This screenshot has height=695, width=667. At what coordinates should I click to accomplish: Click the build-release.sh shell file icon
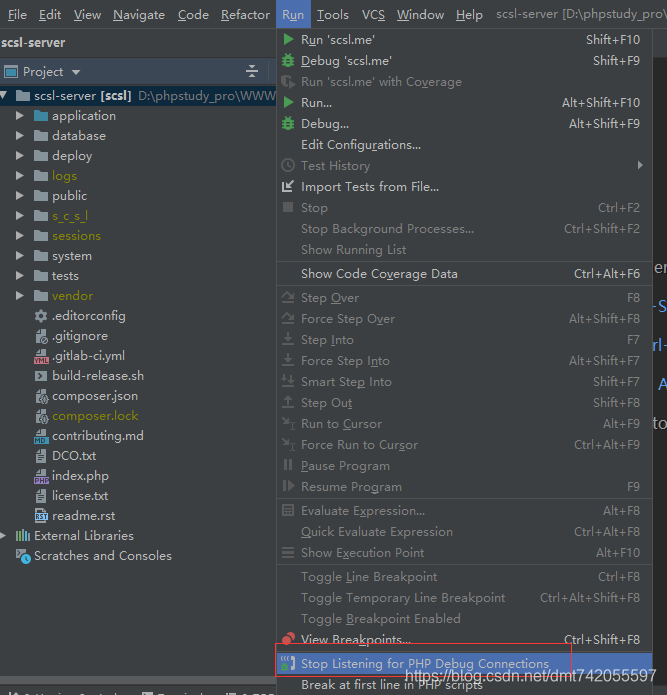click(41, 376)
